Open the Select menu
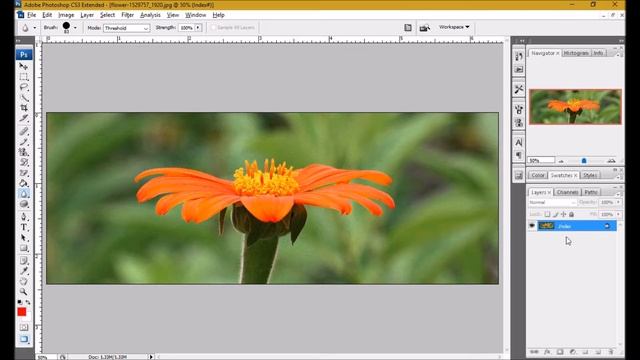640x360 pixels. 107,15
